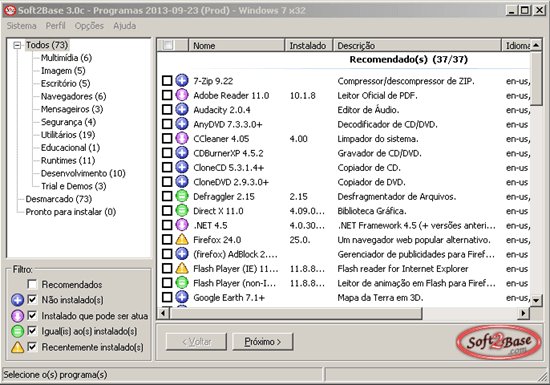Select Pronto para instalar (0) tree item
The image size is (550, 385).
(x=71, y=212)
